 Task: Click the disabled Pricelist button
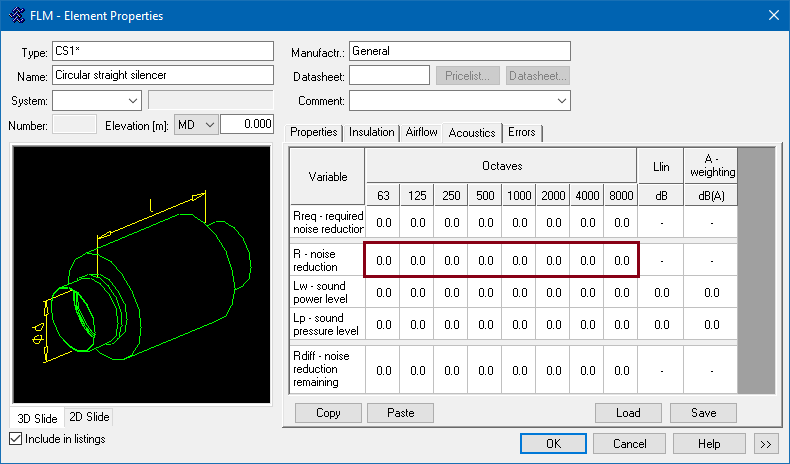[468, 76]
